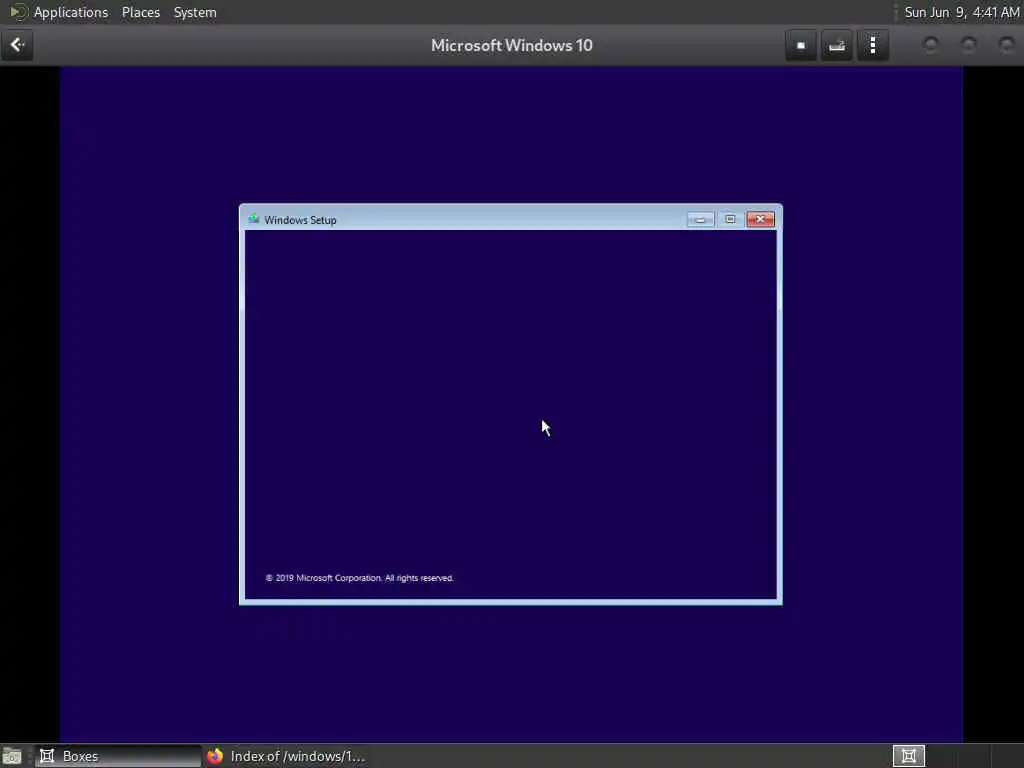
Task: Click the Windows Setup title text
Action: 300,220
